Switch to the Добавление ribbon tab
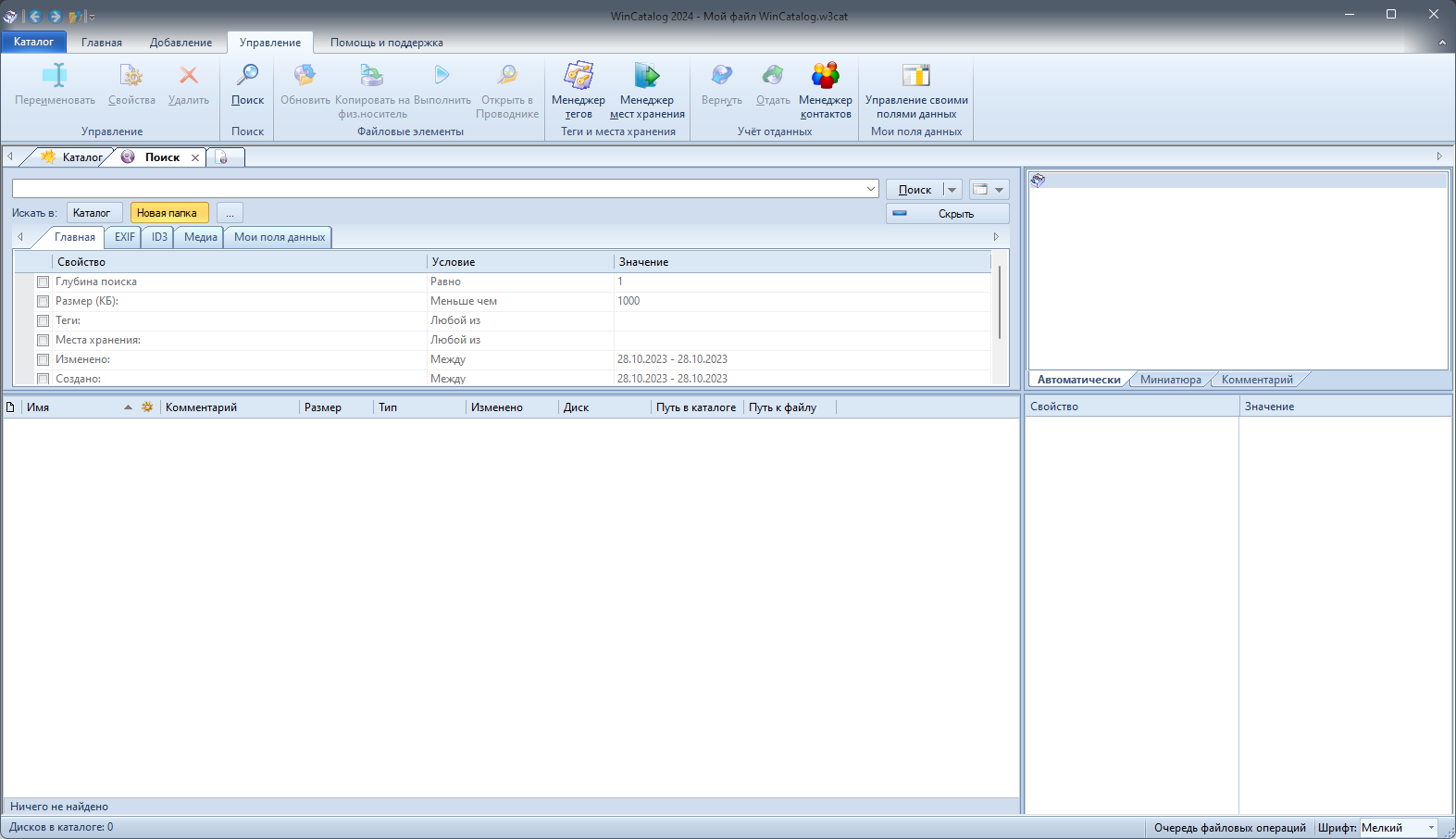 point(180,43)
